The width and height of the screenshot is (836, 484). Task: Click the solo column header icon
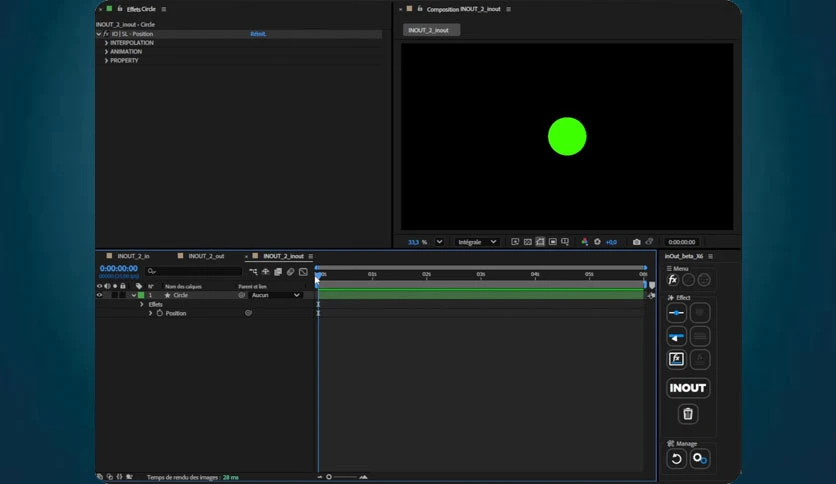[115, 286]
